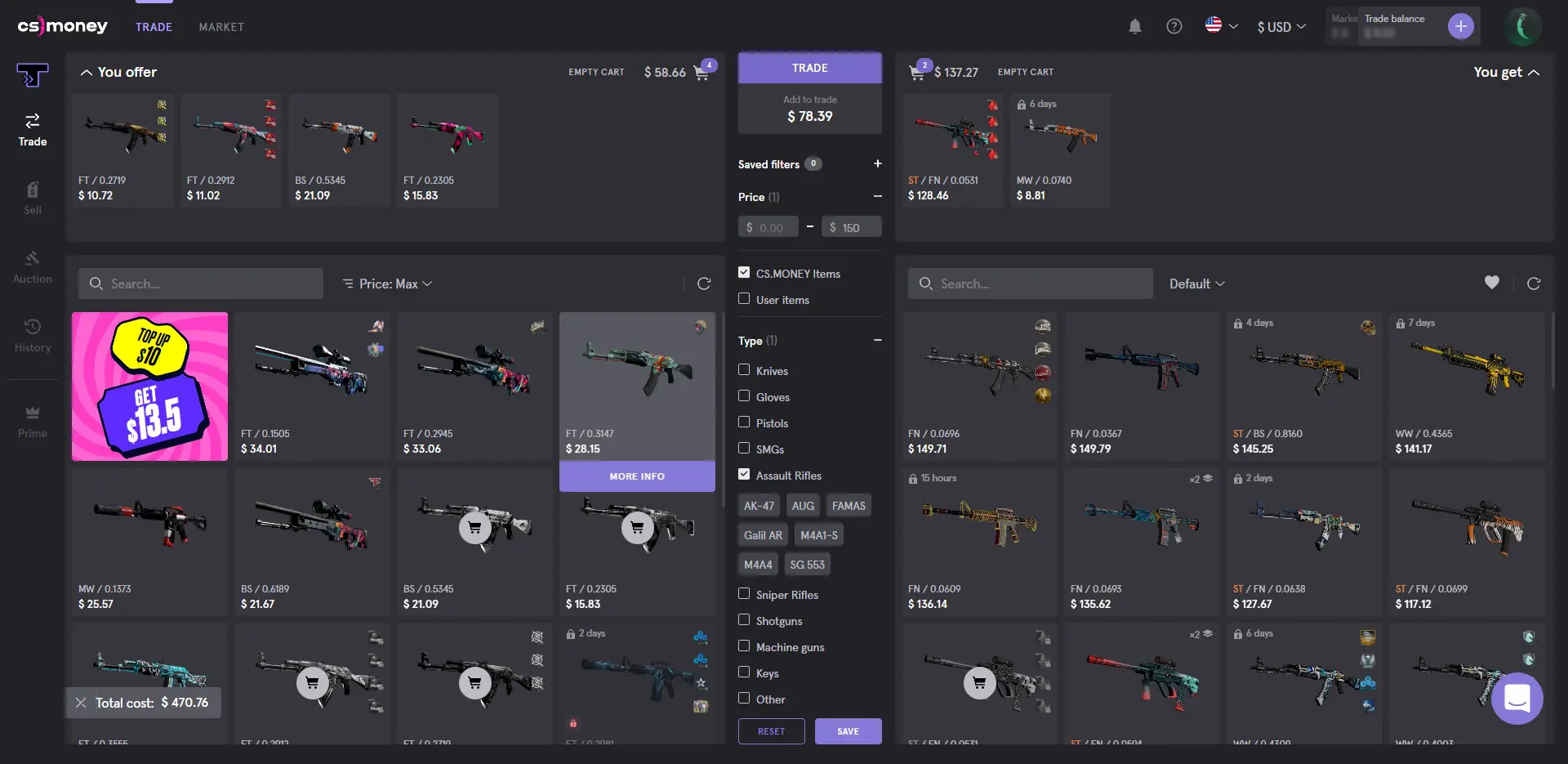Check the Knives type filter
This screenshot has height=764, width=1568.
pos(744,370)
